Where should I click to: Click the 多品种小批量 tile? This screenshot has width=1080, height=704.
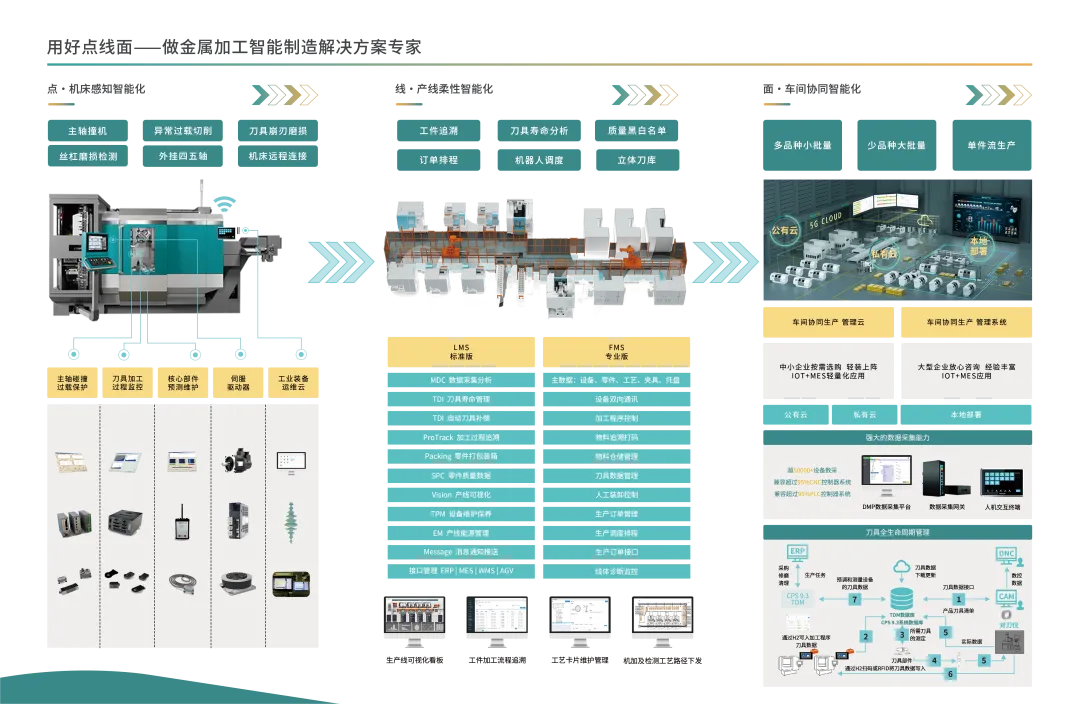[x=800, y=145]
